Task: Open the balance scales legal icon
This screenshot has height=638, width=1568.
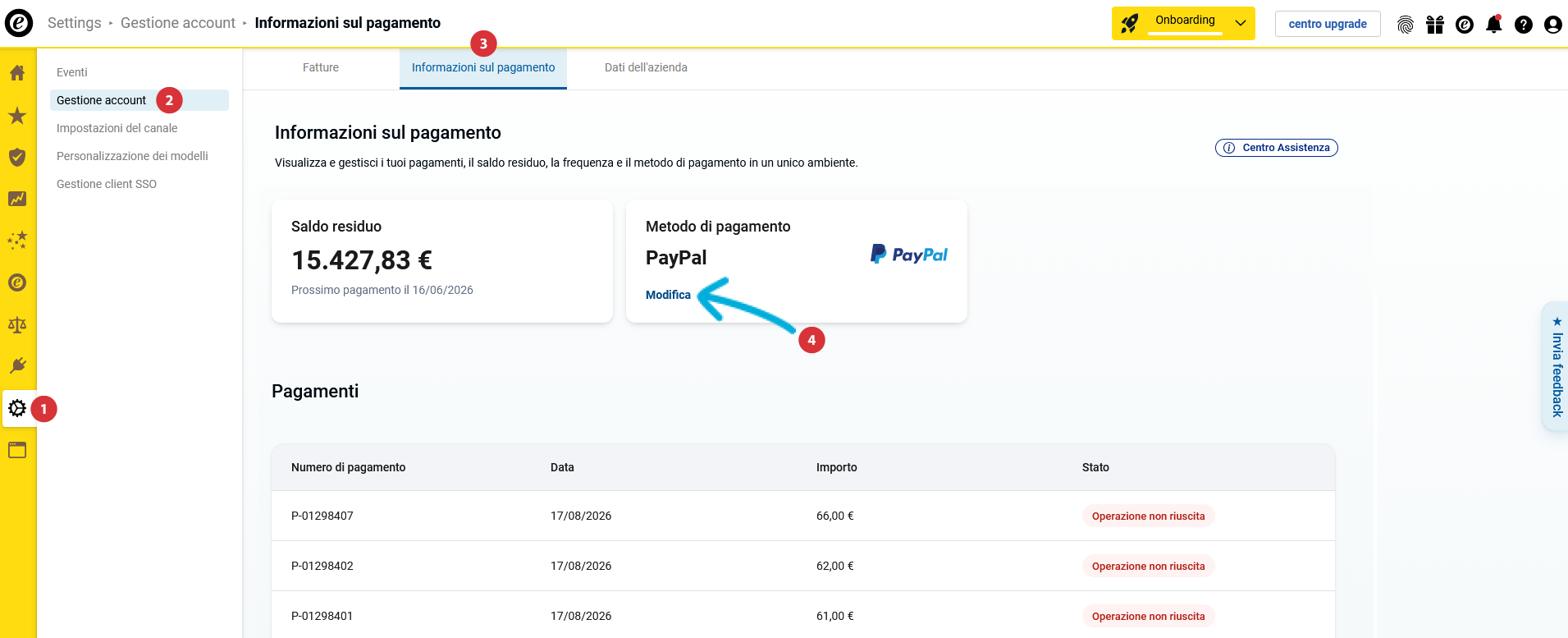Action: coord(17,324)
